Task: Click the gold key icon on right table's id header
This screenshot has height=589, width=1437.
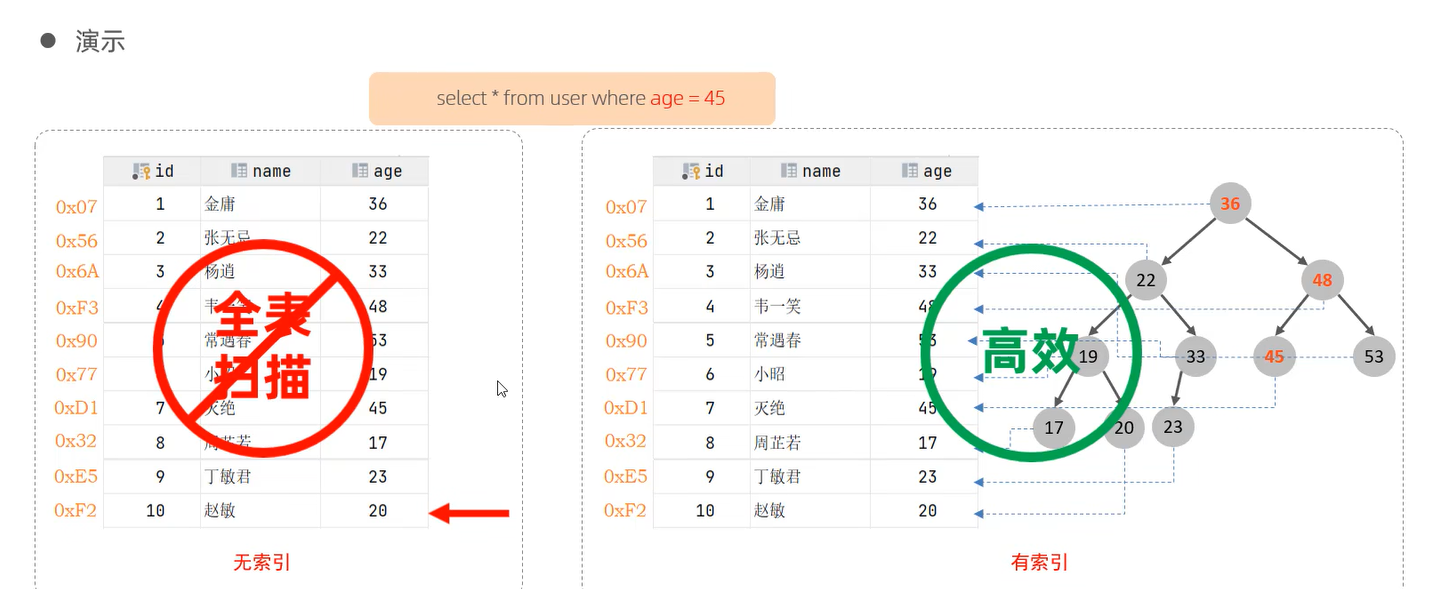Action: [691, 170]
